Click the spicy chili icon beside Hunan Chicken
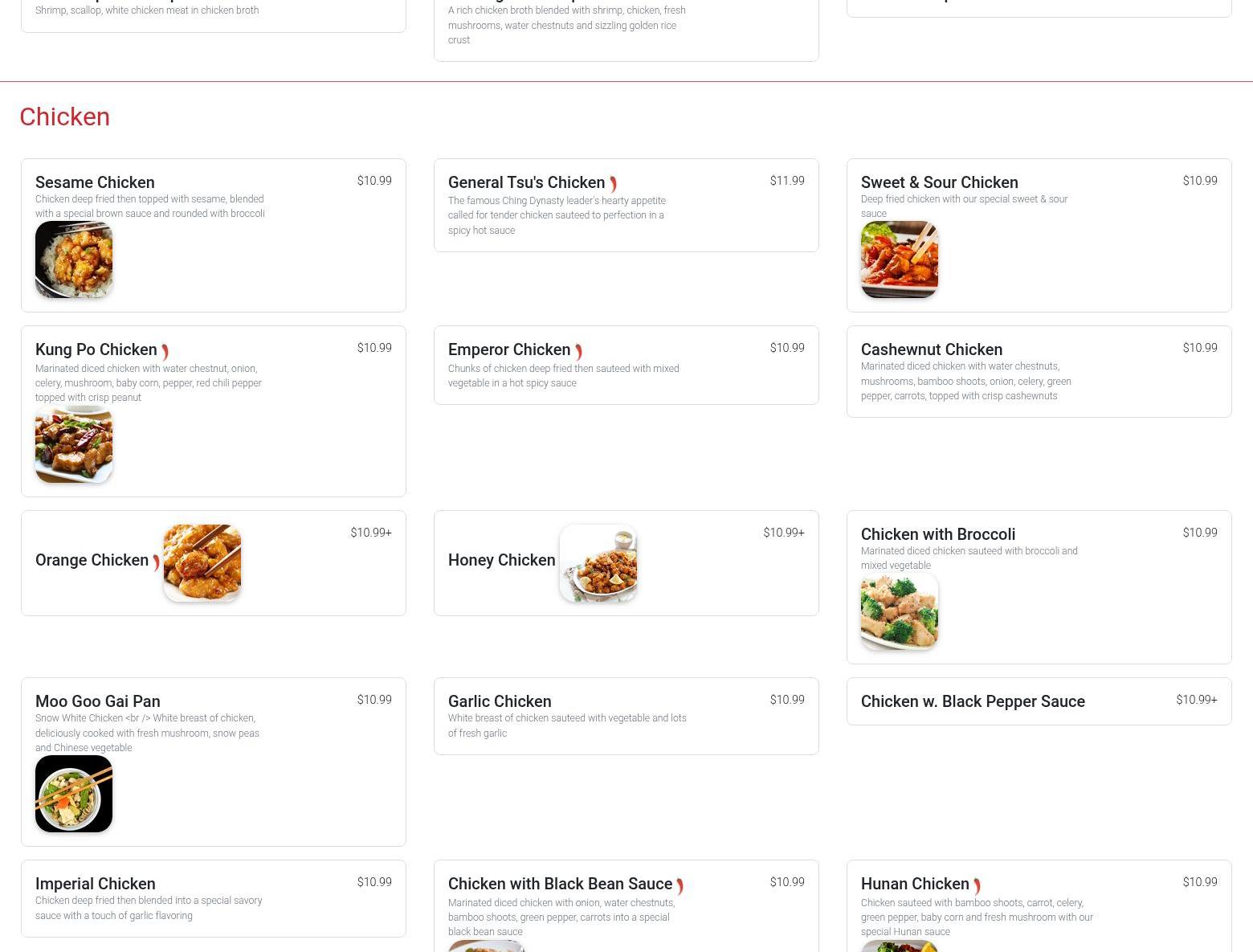This screenshot has height=952, width=1253. pos(977,886)
